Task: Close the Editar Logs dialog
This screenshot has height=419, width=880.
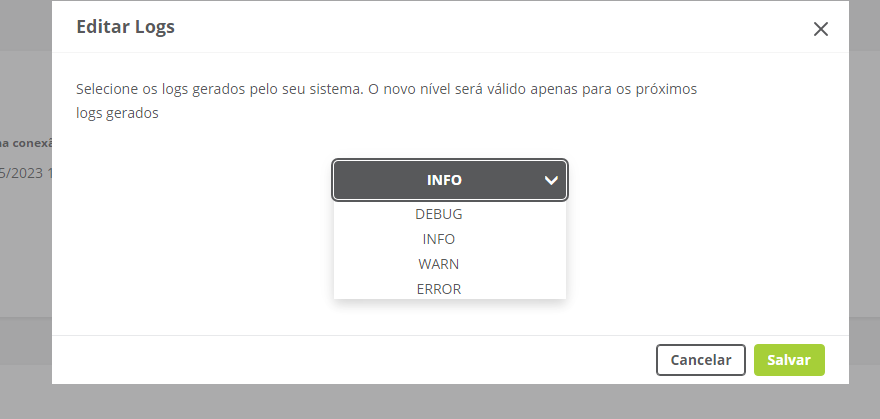Action: click(x=821, y=29)
